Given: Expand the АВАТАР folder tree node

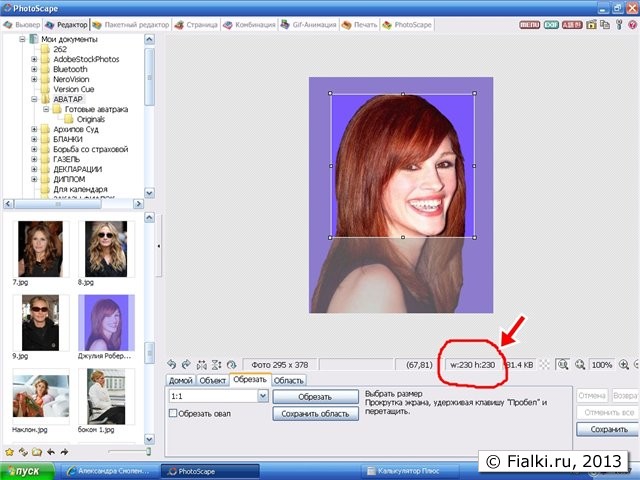Looking at the screenshot, I should pyautogui.click(x=34, y=99).
